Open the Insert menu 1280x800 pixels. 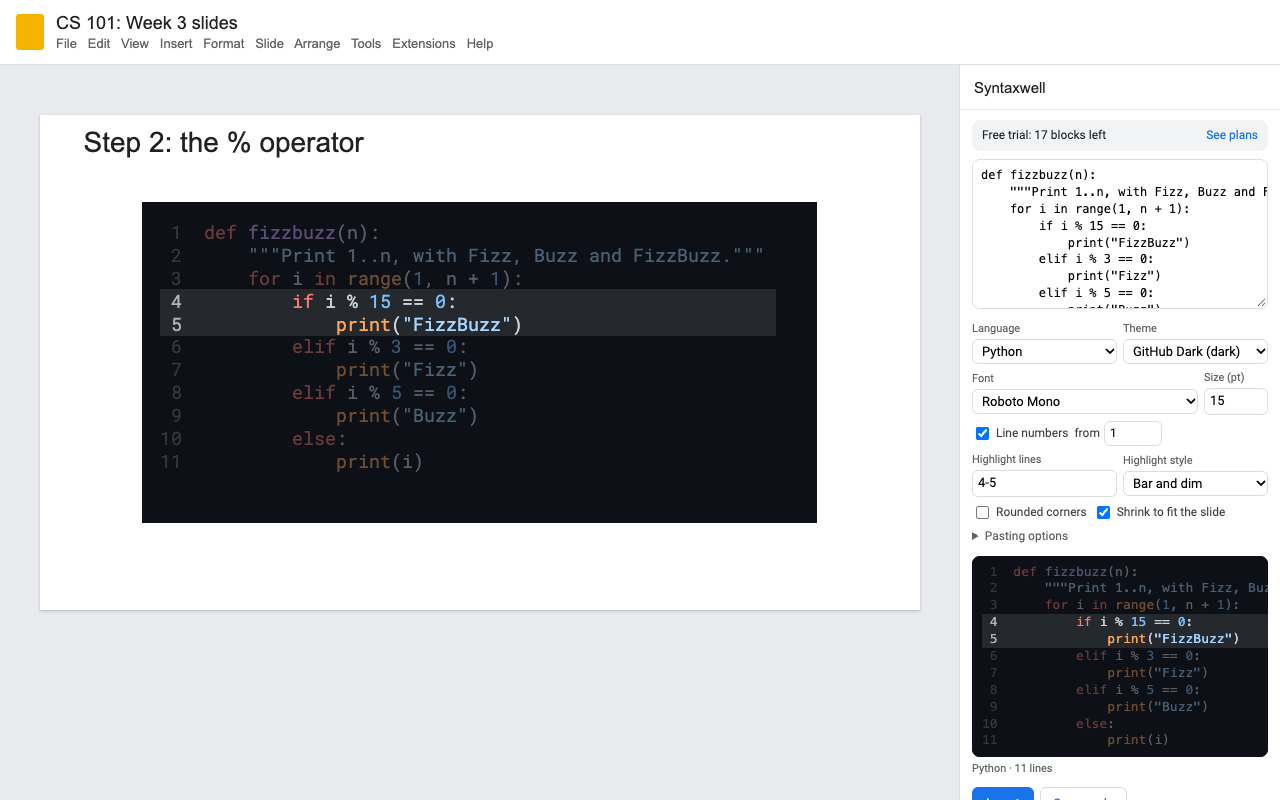176,44
